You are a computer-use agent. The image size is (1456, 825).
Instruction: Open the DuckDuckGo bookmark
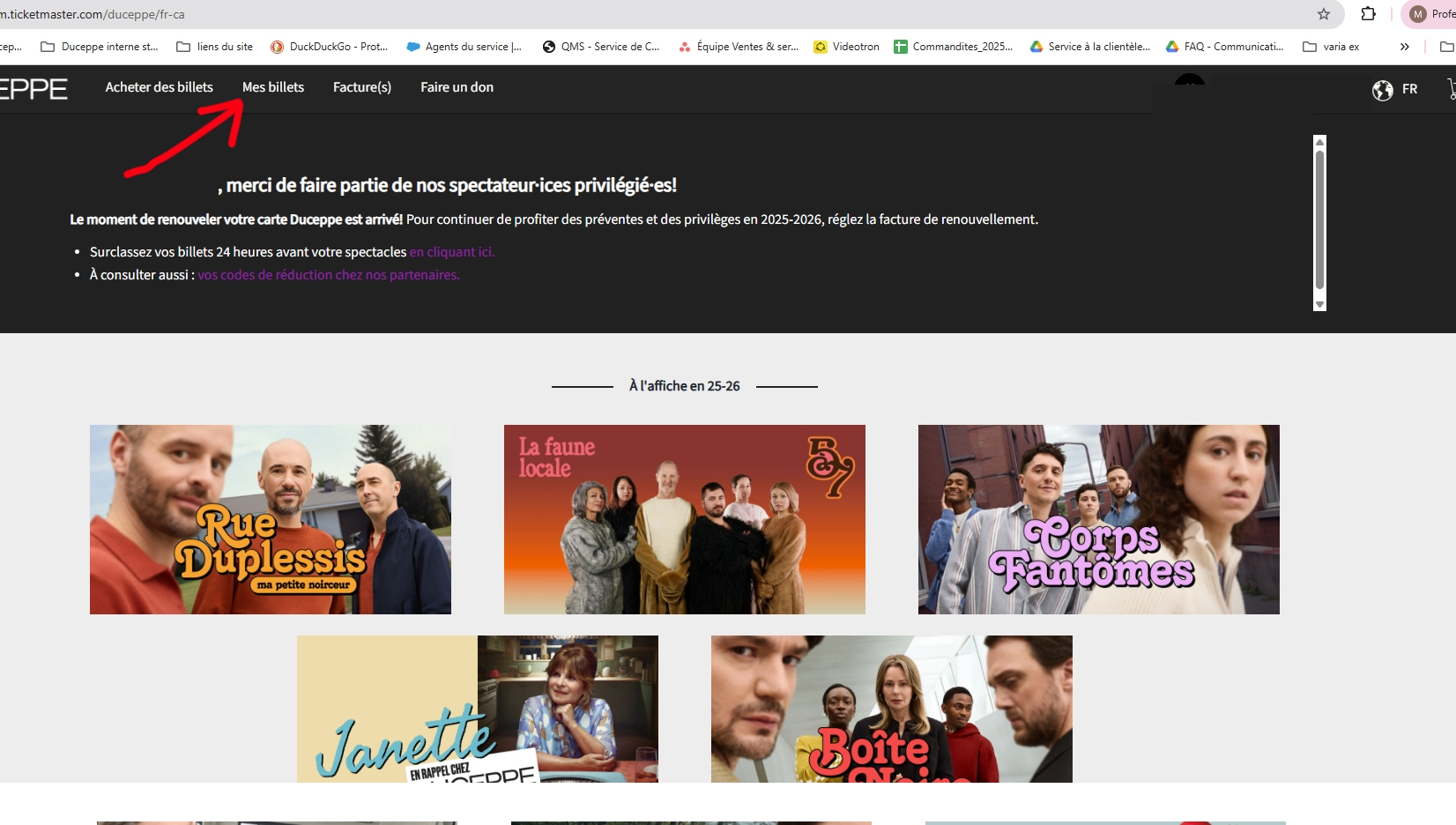(x=329, y=47)
